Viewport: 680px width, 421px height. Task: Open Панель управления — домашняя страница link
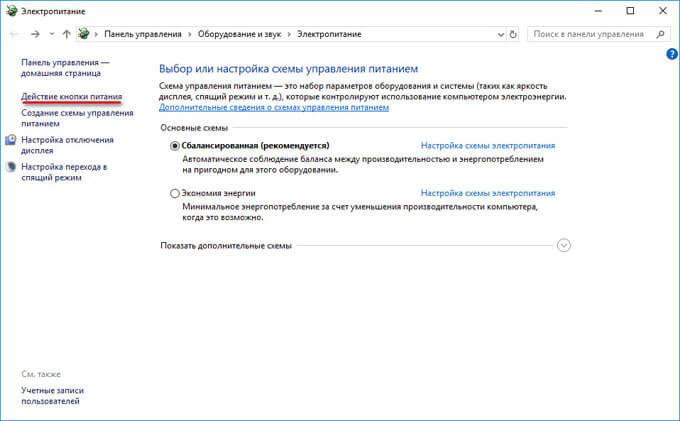pyautogui.click(x=65, y=68)
